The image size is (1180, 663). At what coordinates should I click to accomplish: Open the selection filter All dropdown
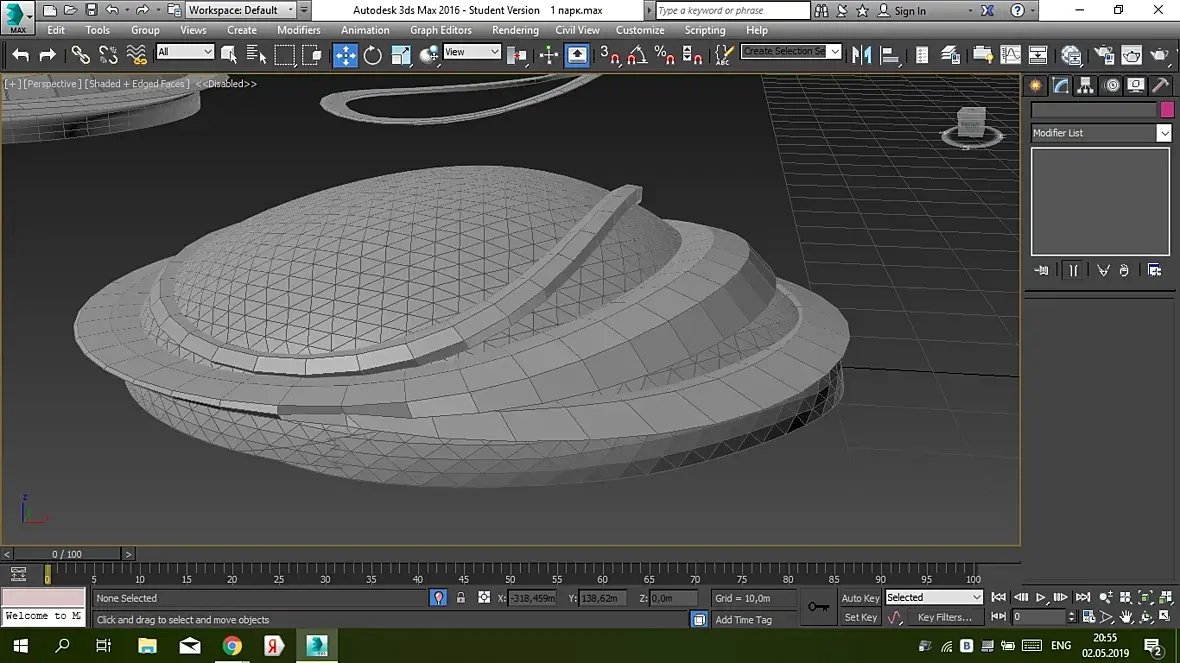pyautogui.click(x=185, y=52)
